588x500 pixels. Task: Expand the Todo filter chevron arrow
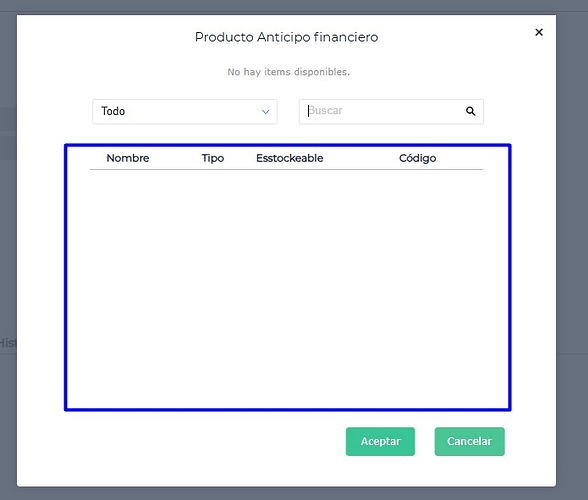266,112
